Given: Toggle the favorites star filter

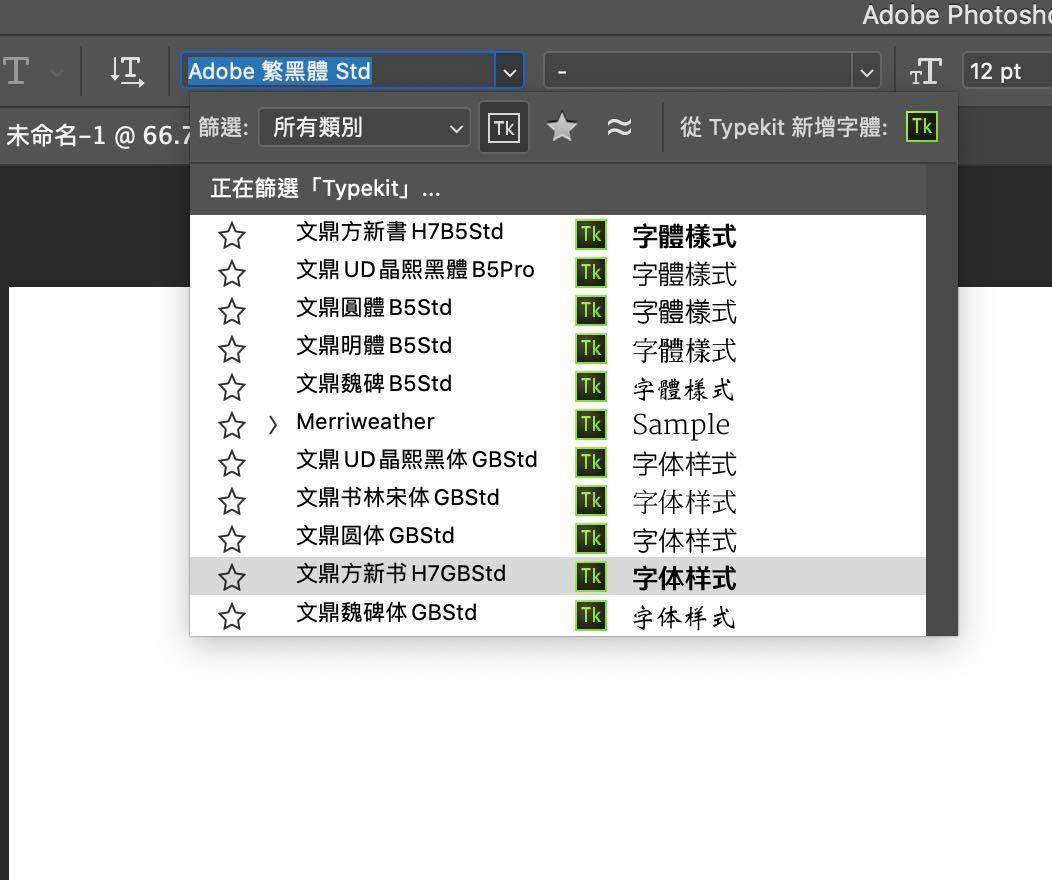Looking at the screenshot, I should coord(562,127).
